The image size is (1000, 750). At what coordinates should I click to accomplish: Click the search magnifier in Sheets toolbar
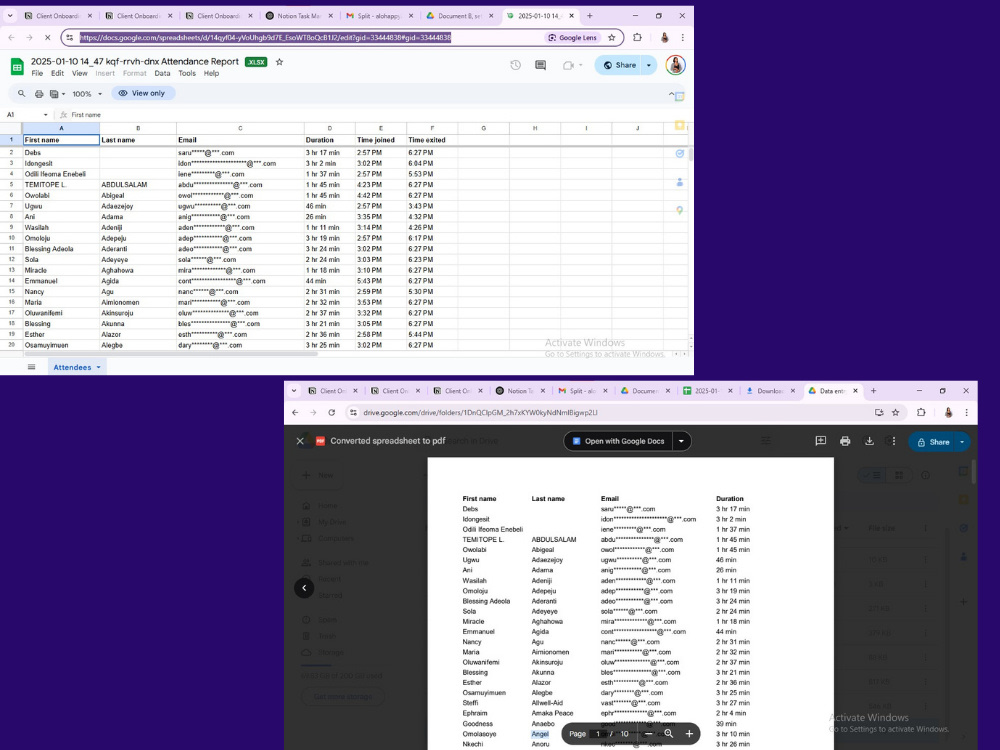[x=22, y=94]
